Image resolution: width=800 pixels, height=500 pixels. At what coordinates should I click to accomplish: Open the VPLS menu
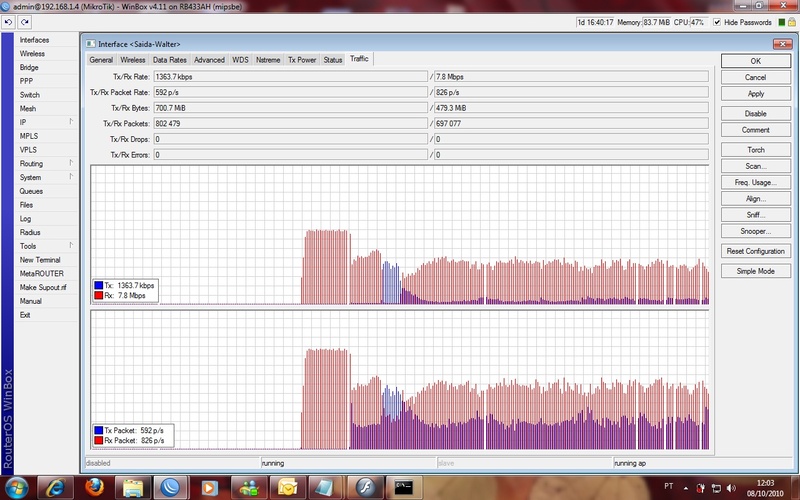coord(28,150)
